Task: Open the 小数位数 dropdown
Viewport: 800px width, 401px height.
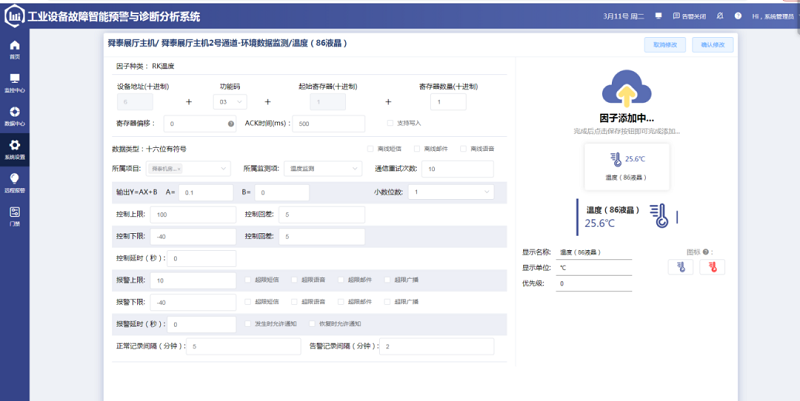Action: (x=448, y=191)
